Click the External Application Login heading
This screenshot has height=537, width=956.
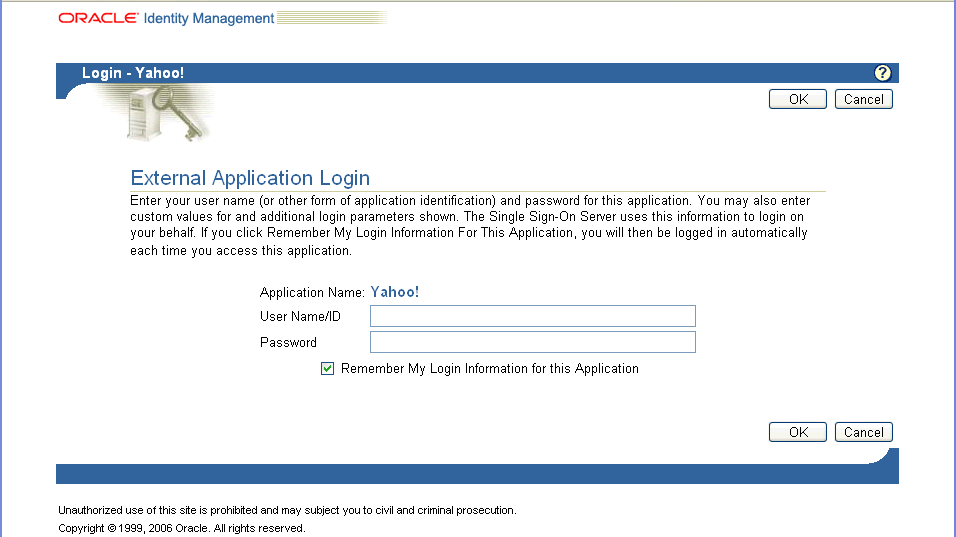pyautogui.click(x=250, y=178)
